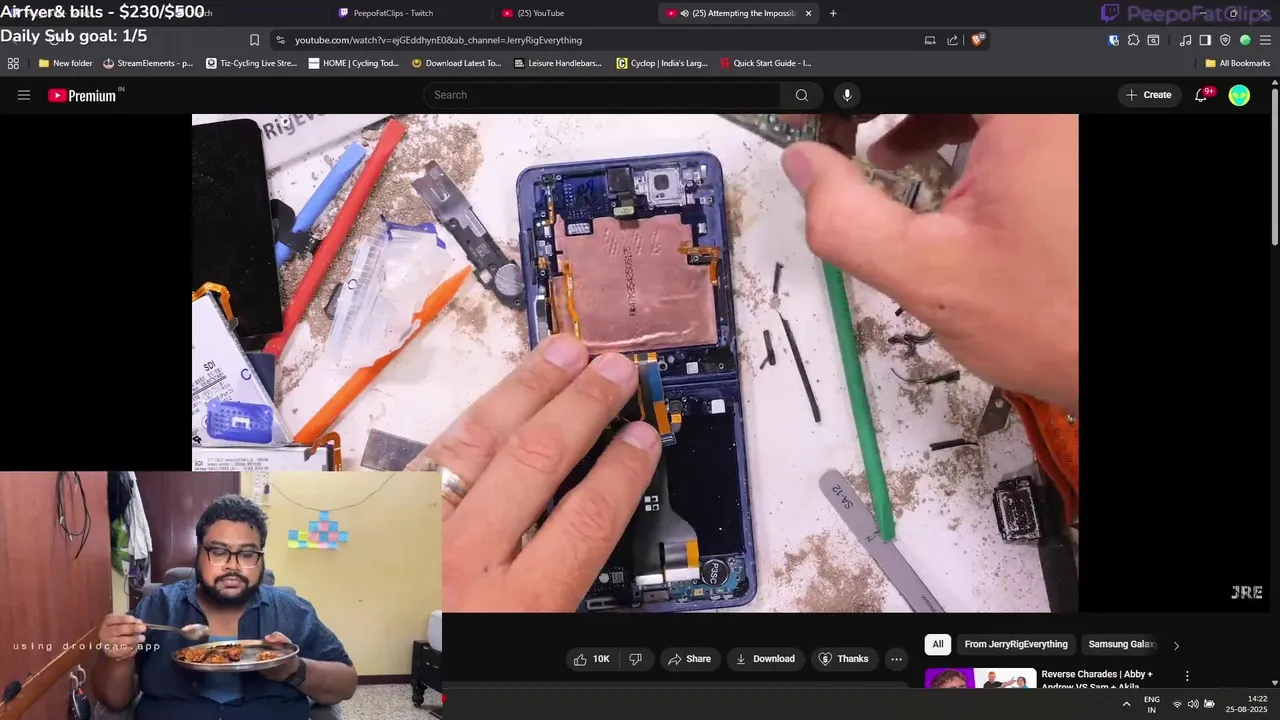
Task: Open options for Reverse Charades video
Action: [1187, 677]
